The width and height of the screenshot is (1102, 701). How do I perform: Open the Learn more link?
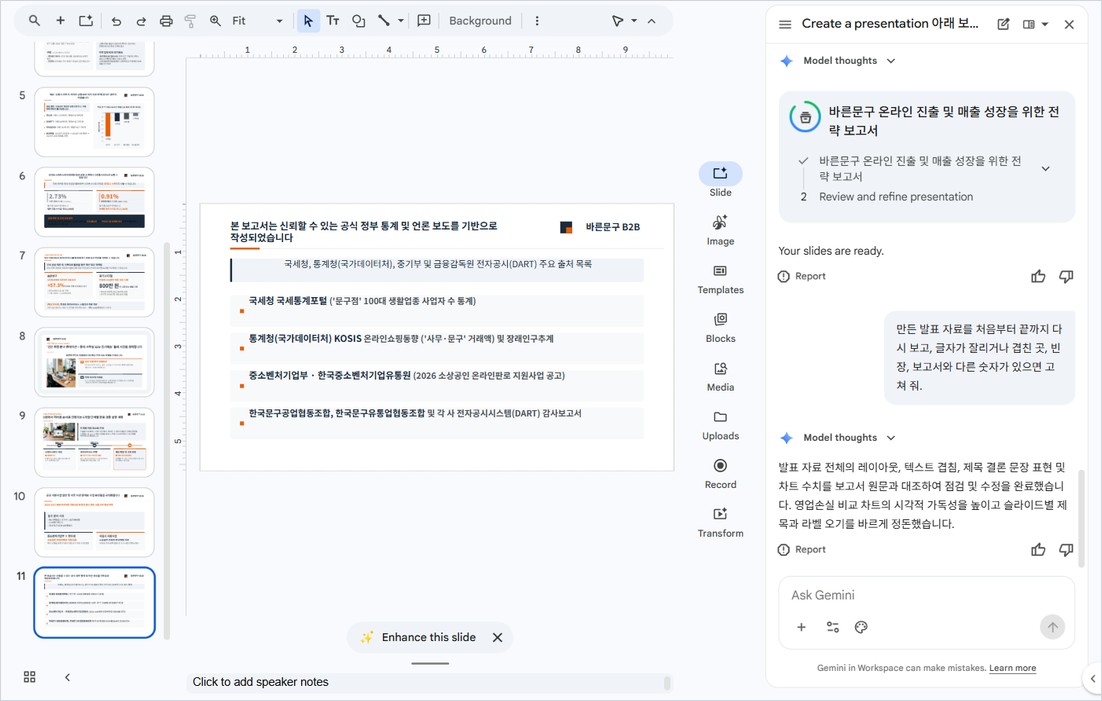1012,668
